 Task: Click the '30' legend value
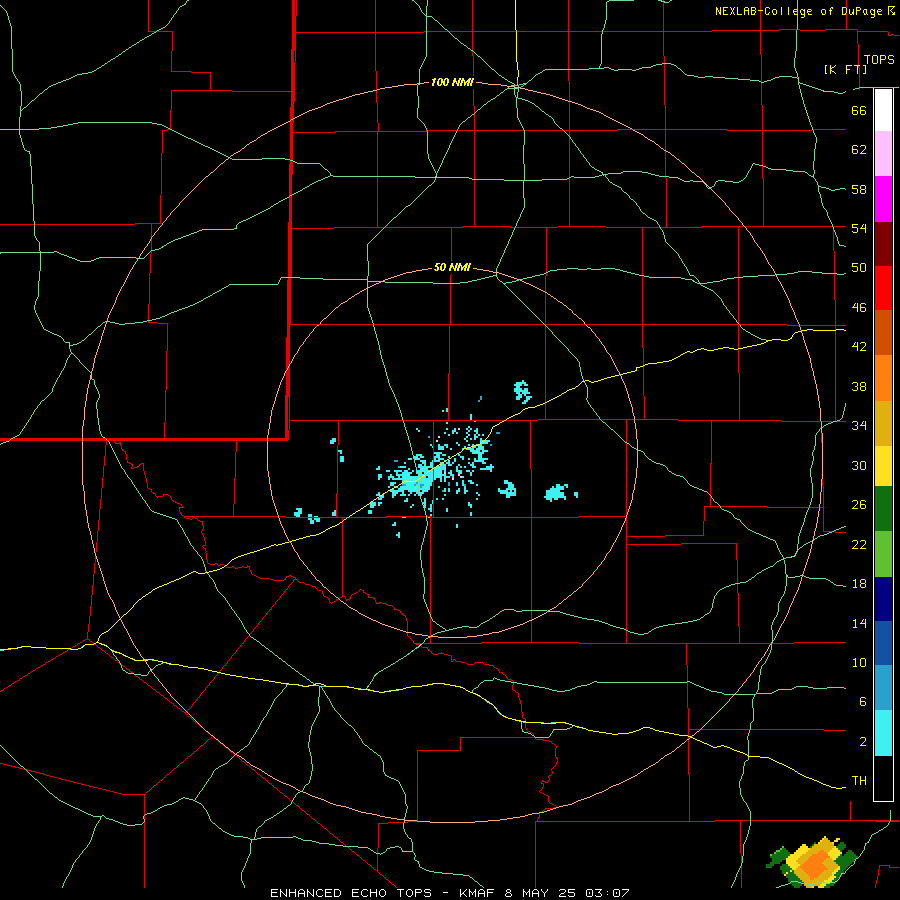[x=859, y=465]
